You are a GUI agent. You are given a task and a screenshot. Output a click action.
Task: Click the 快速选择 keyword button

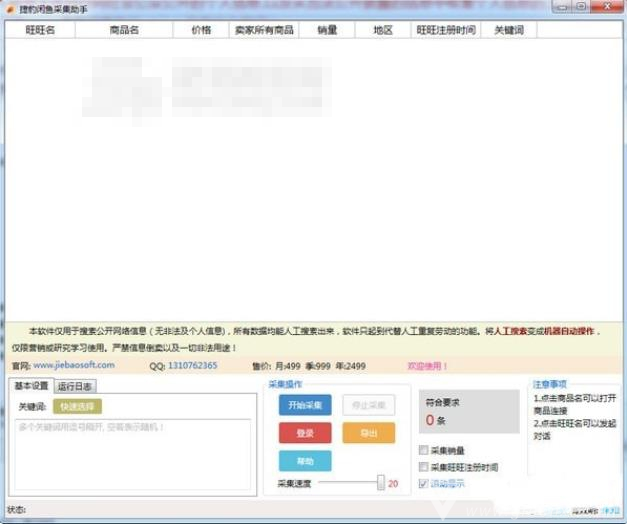(77, 407)
